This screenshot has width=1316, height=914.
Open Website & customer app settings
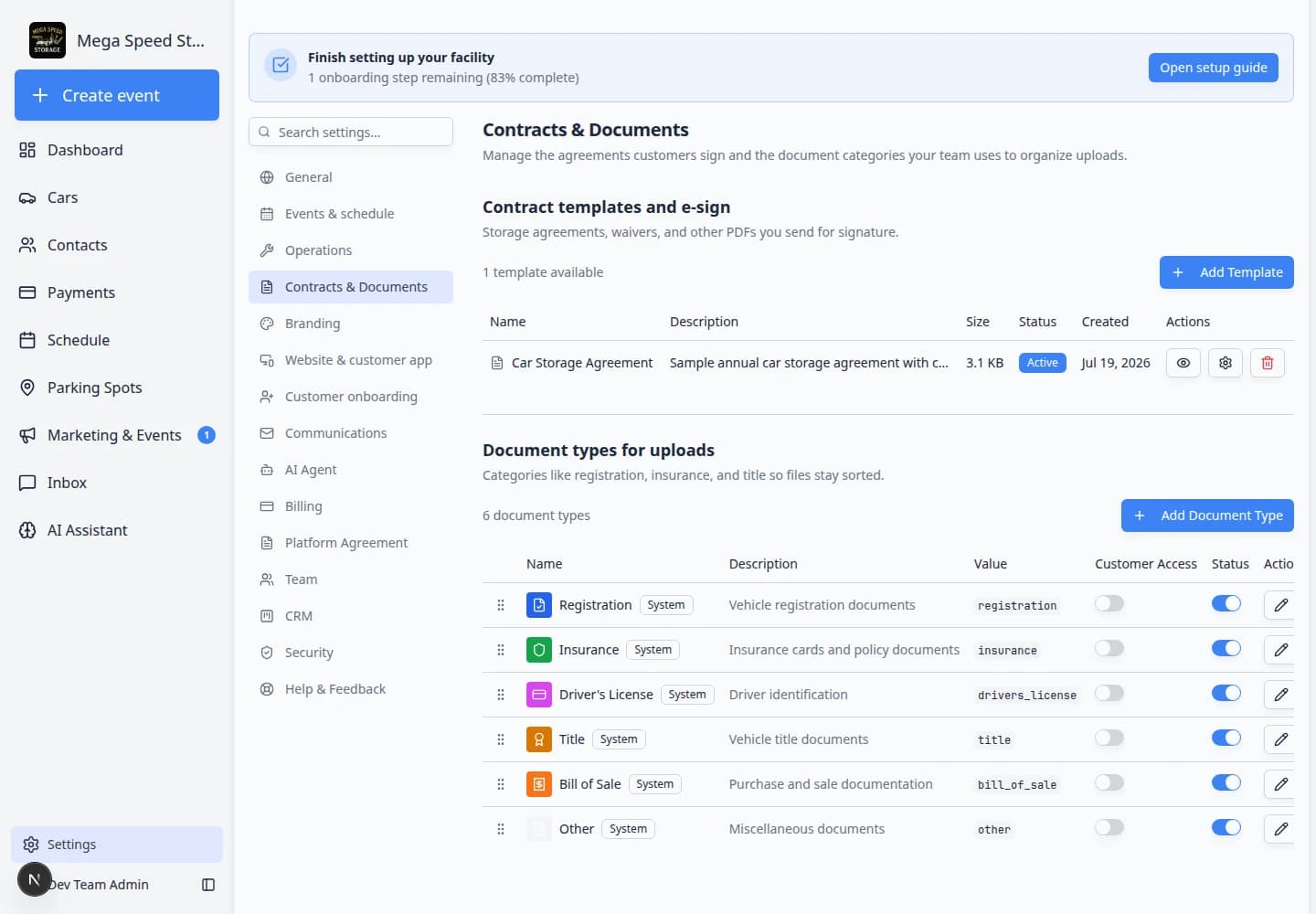351,360
